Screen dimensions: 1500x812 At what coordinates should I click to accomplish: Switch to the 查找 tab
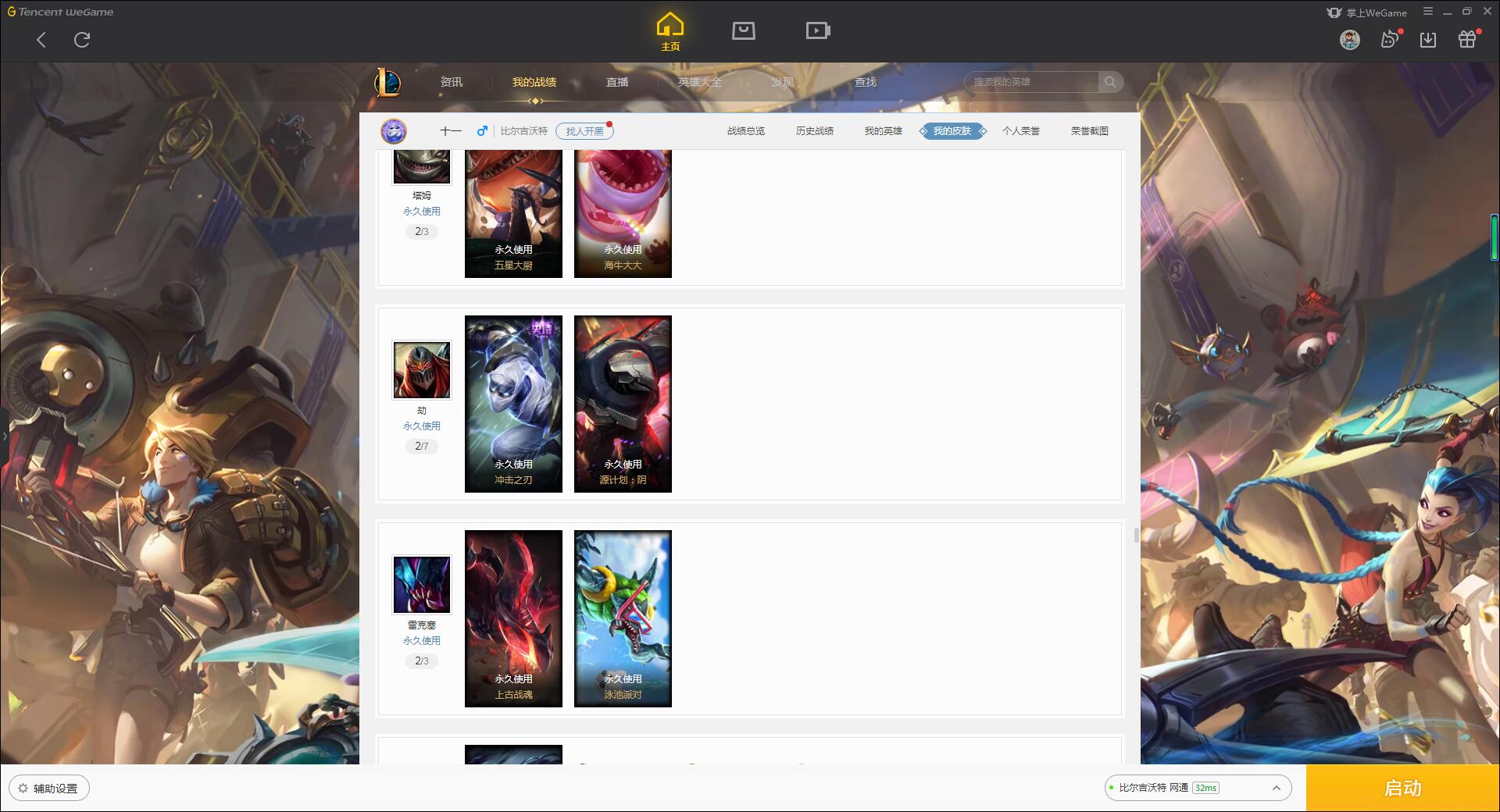866,82
